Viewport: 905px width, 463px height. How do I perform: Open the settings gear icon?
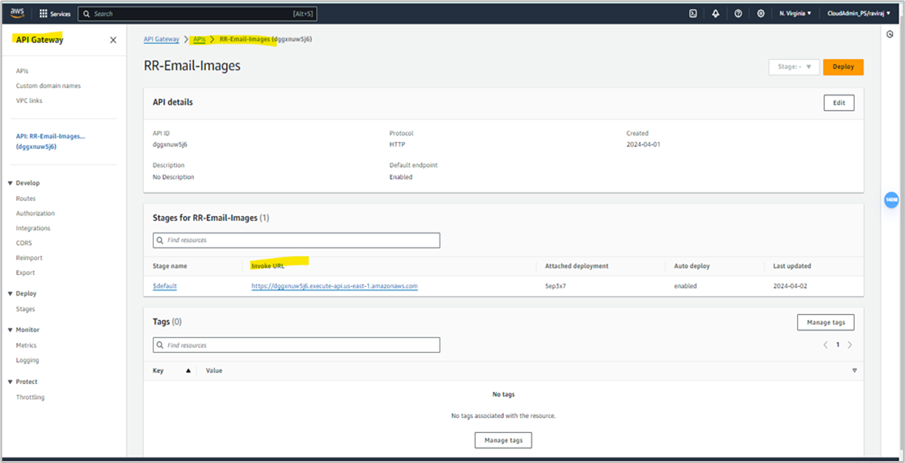[x=761, y=13]
